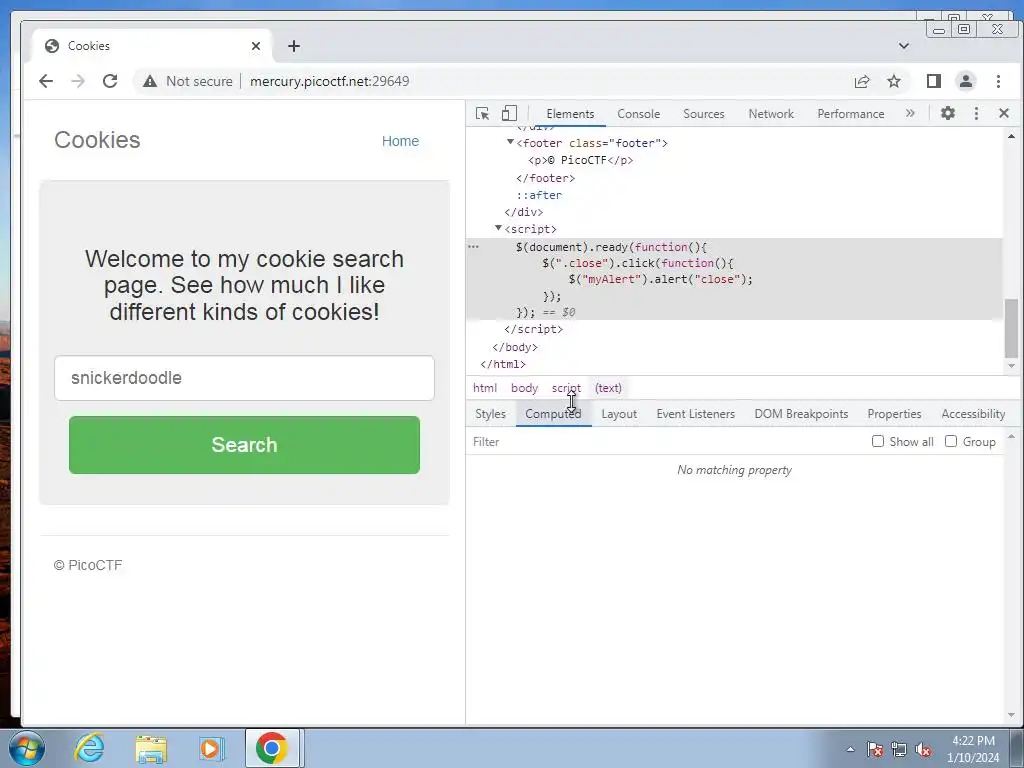
Task: Click the Not secure warning icon
Action: [150, 81]
